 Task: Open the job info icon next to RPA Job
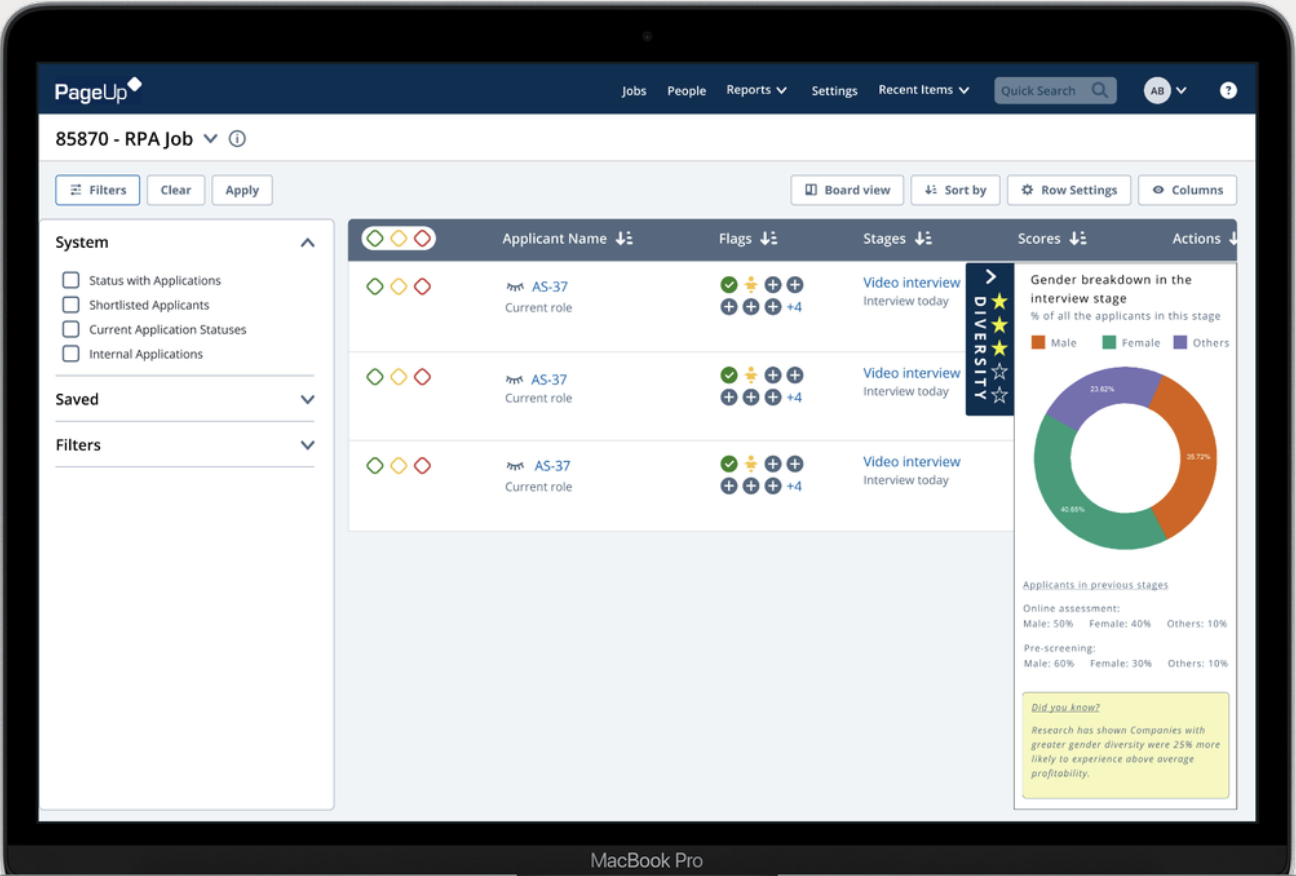(x=237, y=138)
